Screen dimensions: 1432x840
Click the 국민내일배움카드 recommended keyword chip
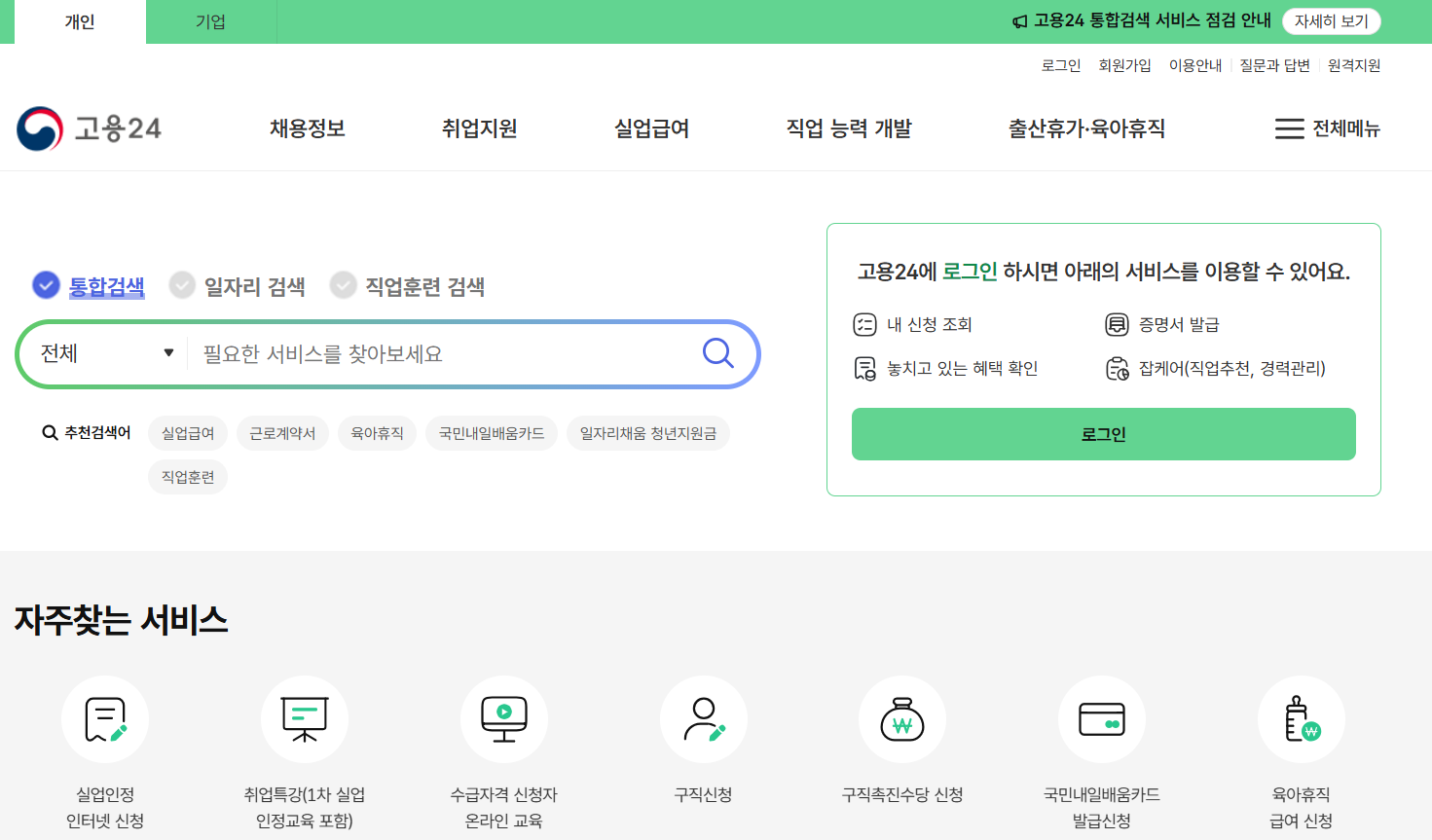492,433
